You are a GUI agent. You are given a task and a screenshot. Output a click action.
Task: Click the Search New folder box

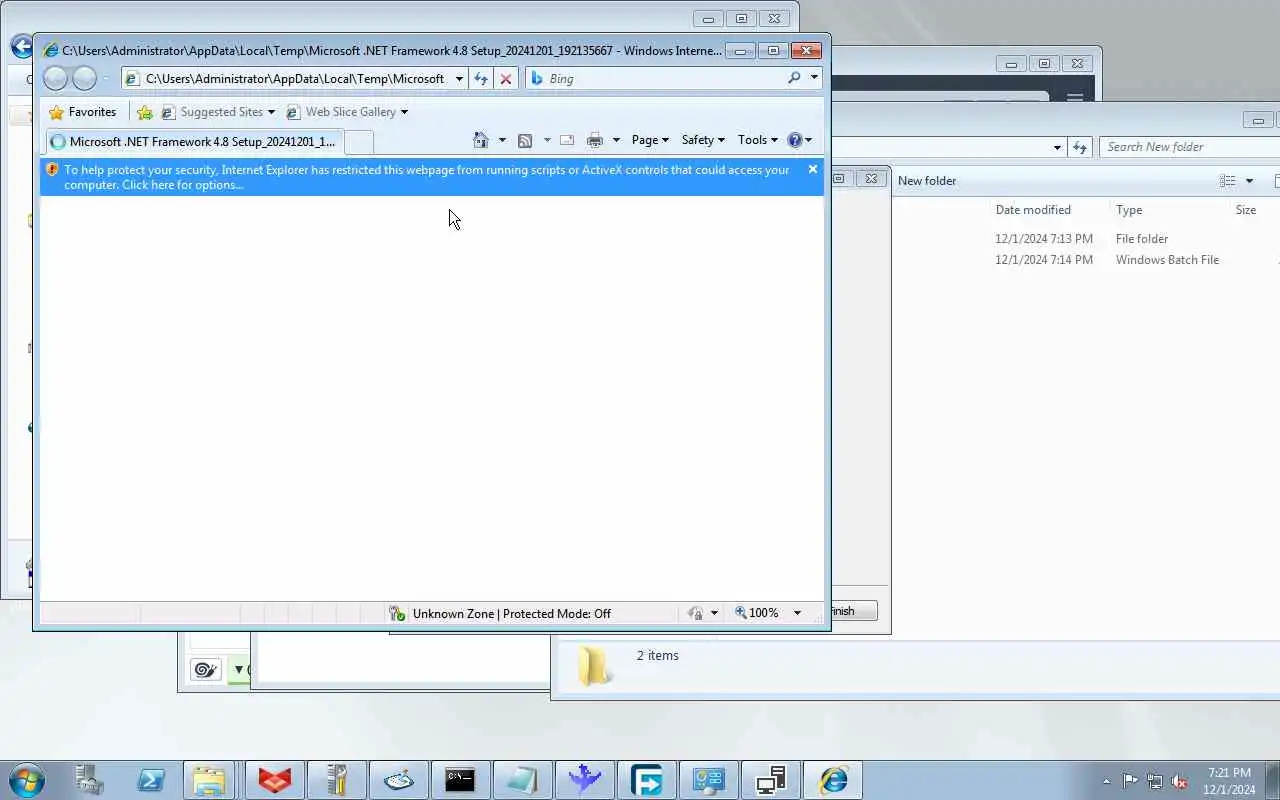click(x=1190, y=147)
